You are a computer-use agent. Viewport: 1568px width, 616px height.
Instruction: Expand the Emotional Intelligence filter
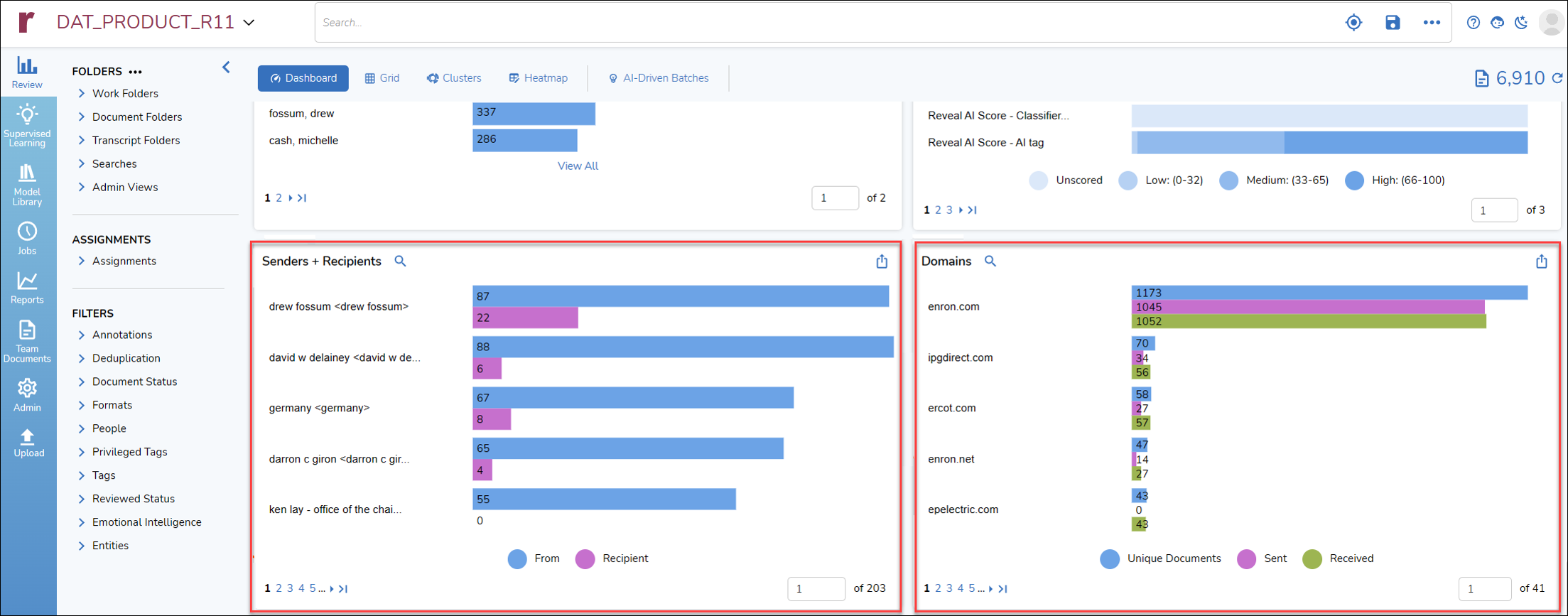81,522
